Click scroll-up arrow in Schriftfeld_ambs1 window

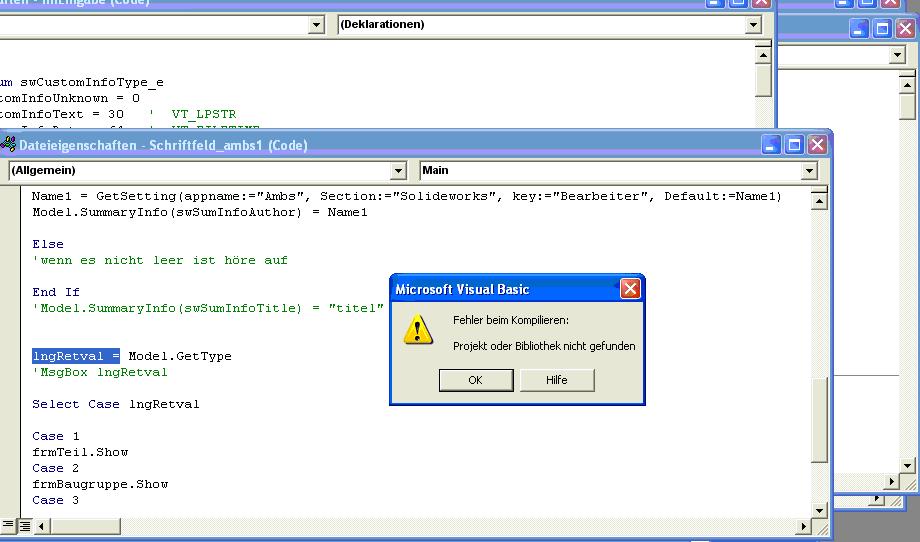(819, 202)
